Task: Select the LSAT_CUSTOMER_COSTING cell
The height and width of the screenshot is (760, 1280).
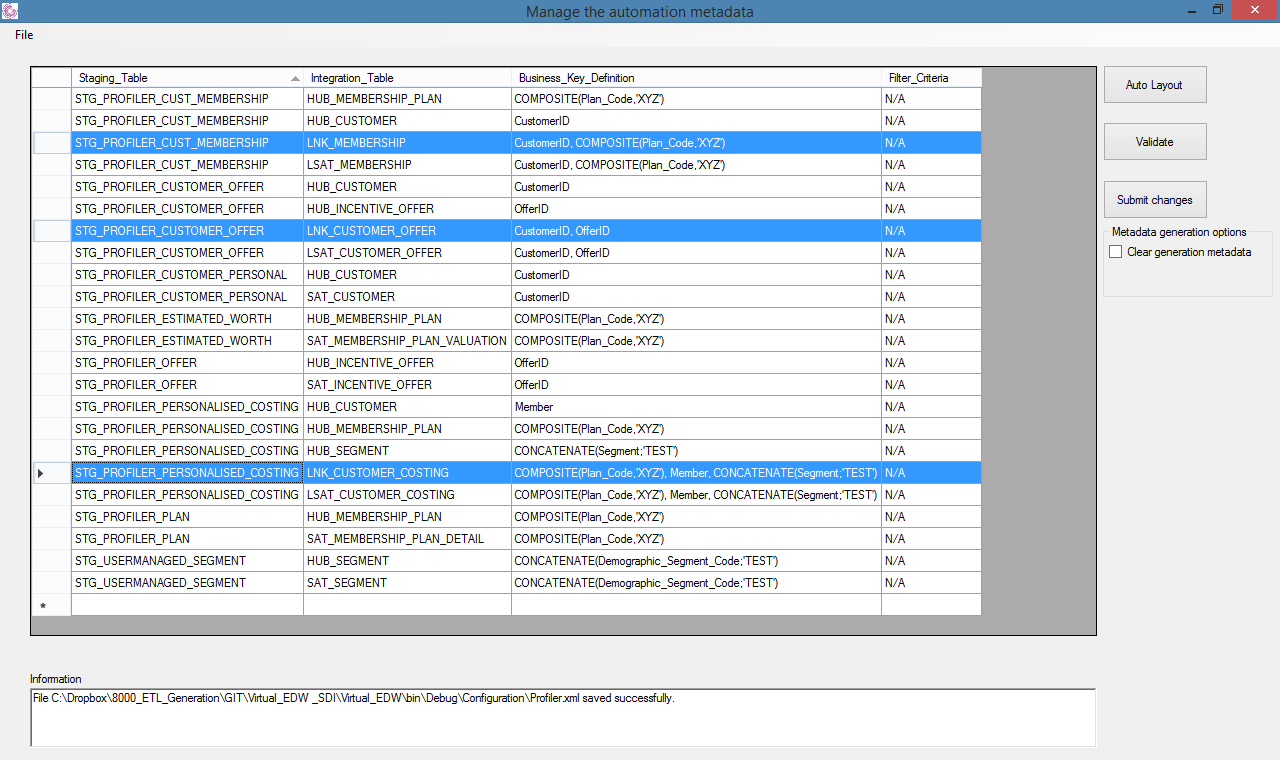Action: click(407, 495)
